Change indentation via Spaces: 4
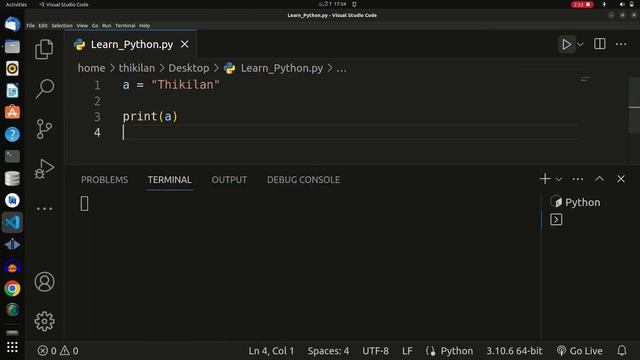 [x=328, y=351]
